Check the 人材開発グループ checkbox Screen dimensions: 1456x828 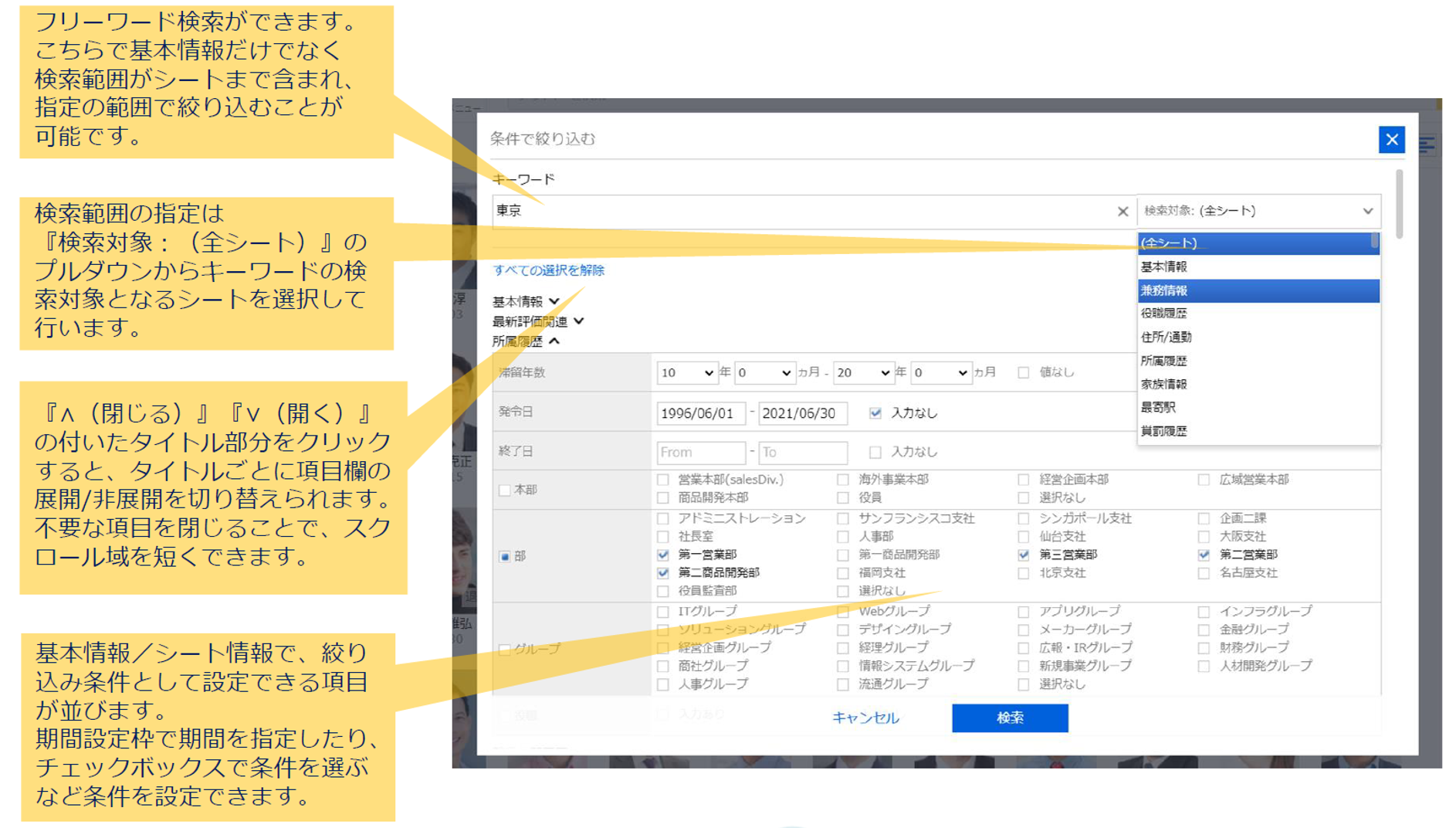[x=1204, y=666]
